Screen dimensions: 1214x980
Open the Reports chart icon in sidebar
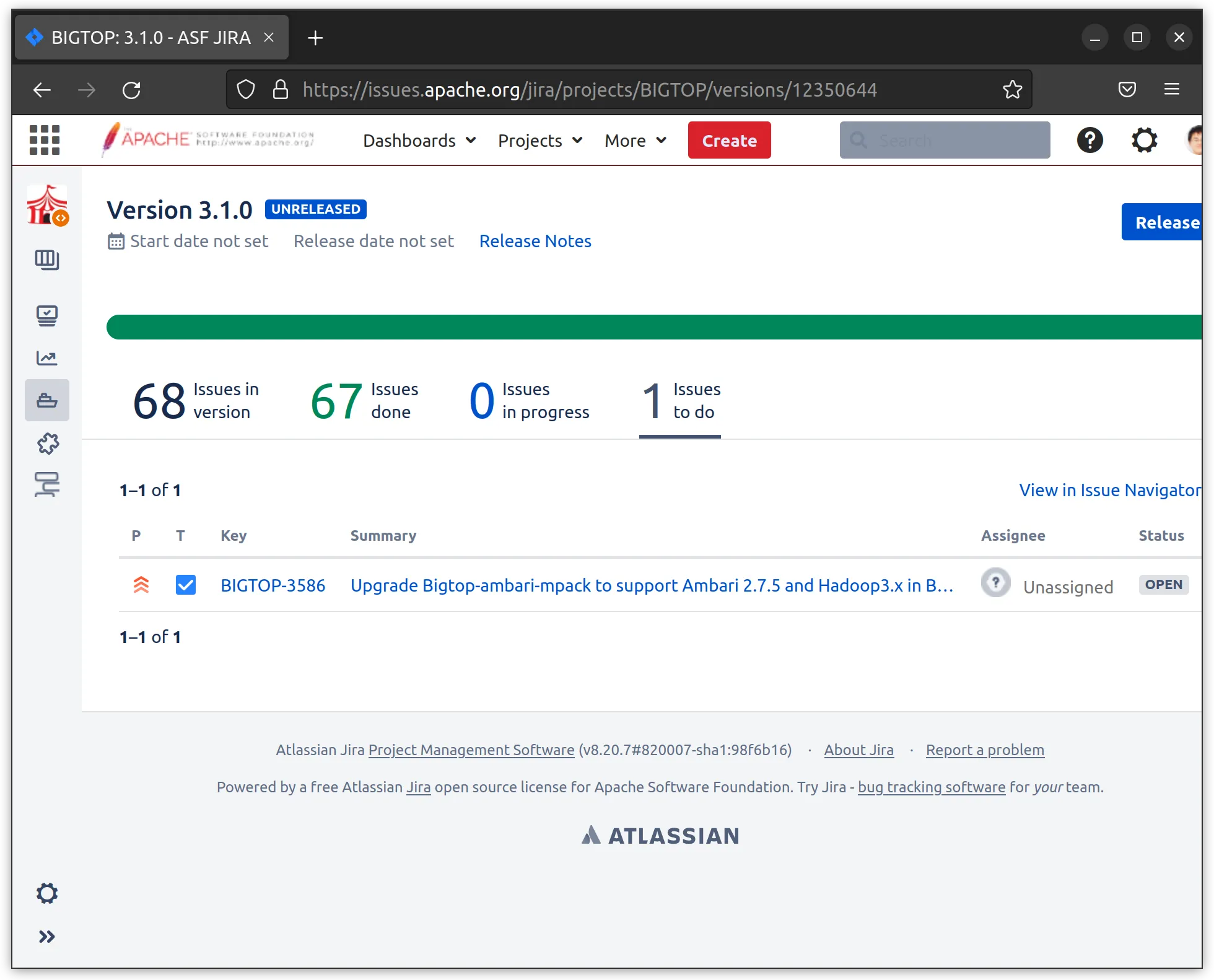47,358
